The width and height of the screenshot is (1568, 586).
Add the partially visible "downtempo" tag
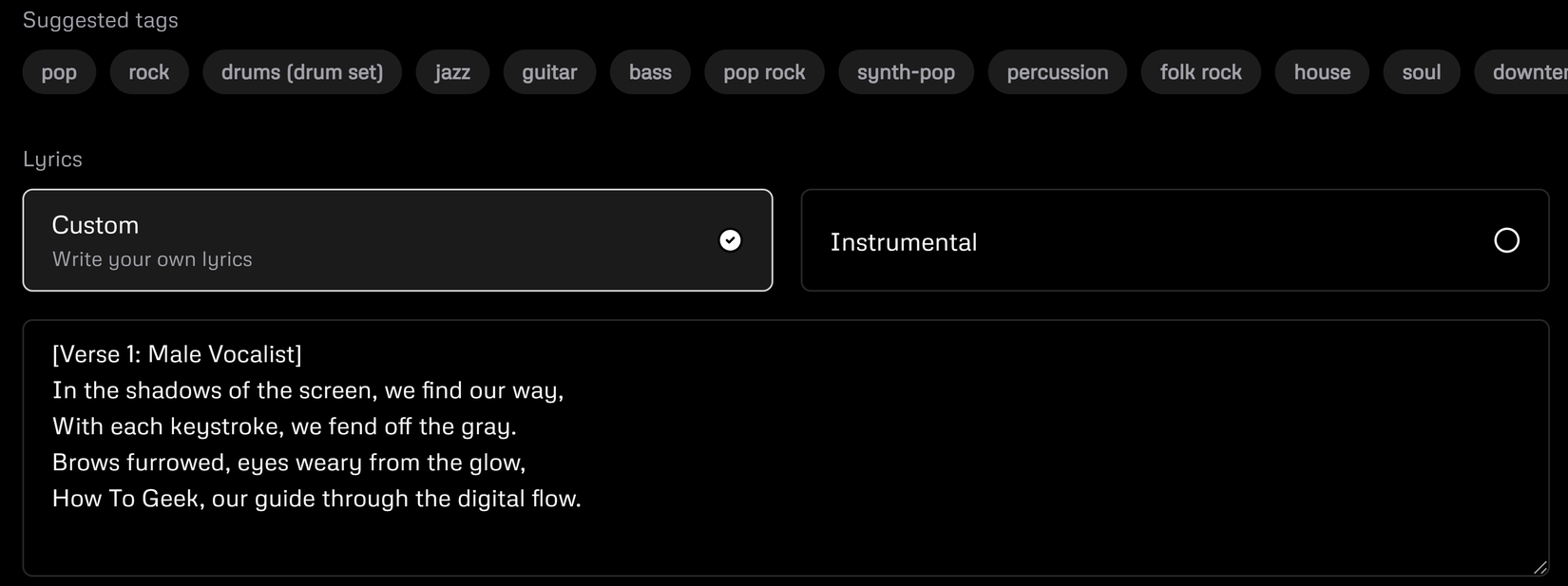coord(1528,71)
